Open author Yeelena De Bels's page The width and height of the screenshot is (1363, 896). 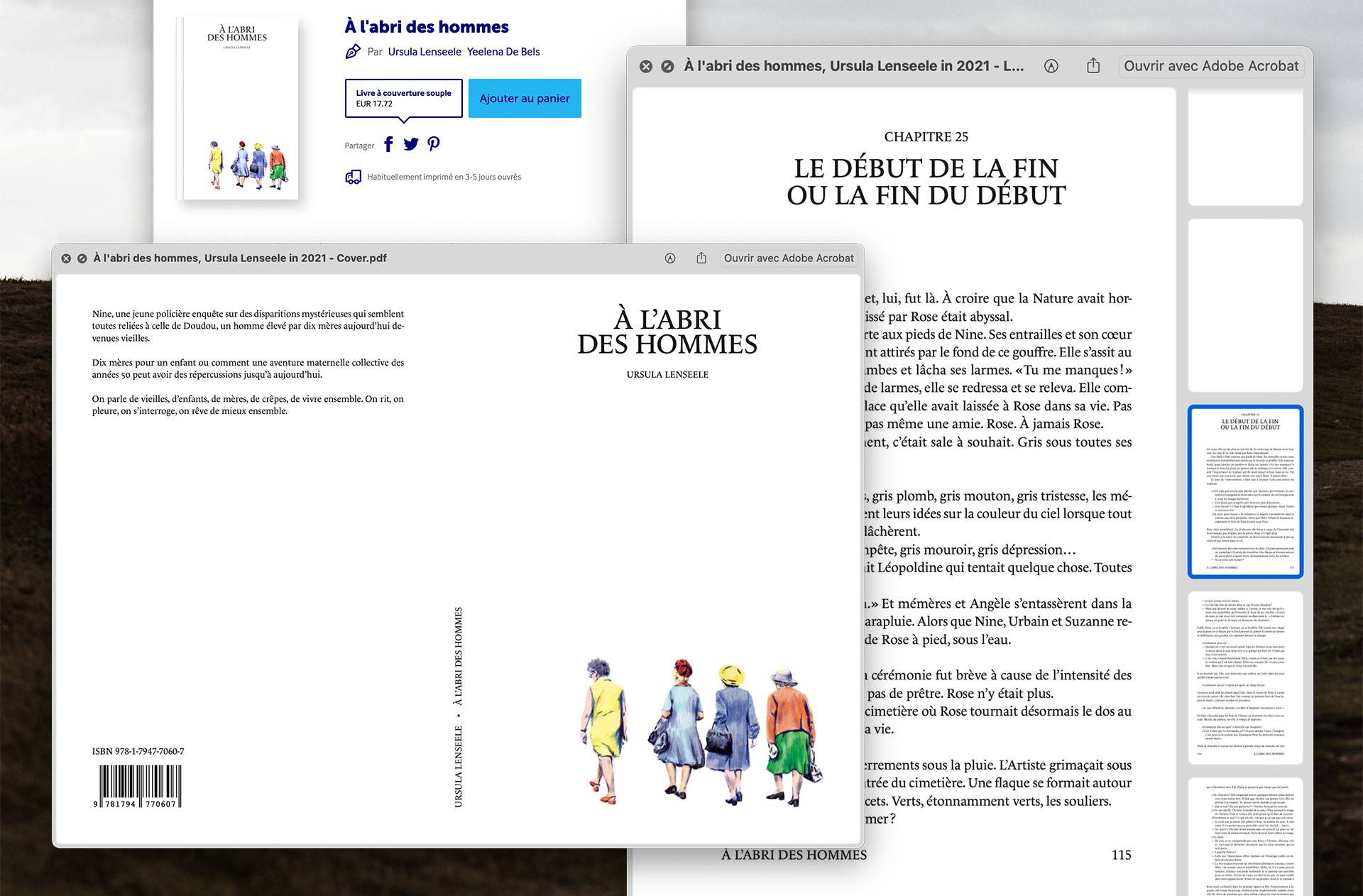(x=503, y=52)
